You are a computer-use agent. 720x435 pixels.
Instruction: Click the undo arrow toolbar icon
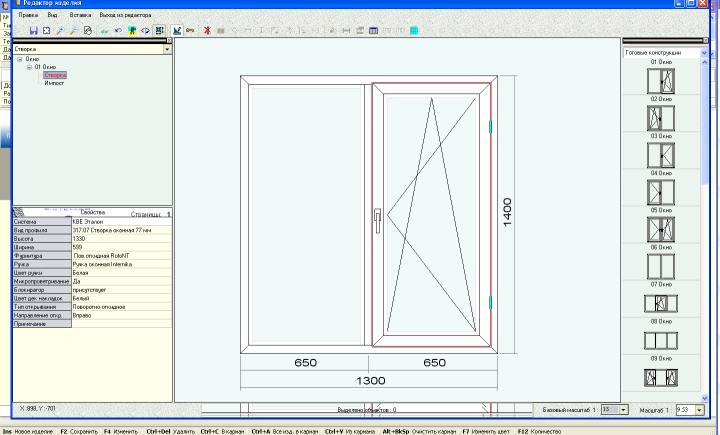click(118, 31)
